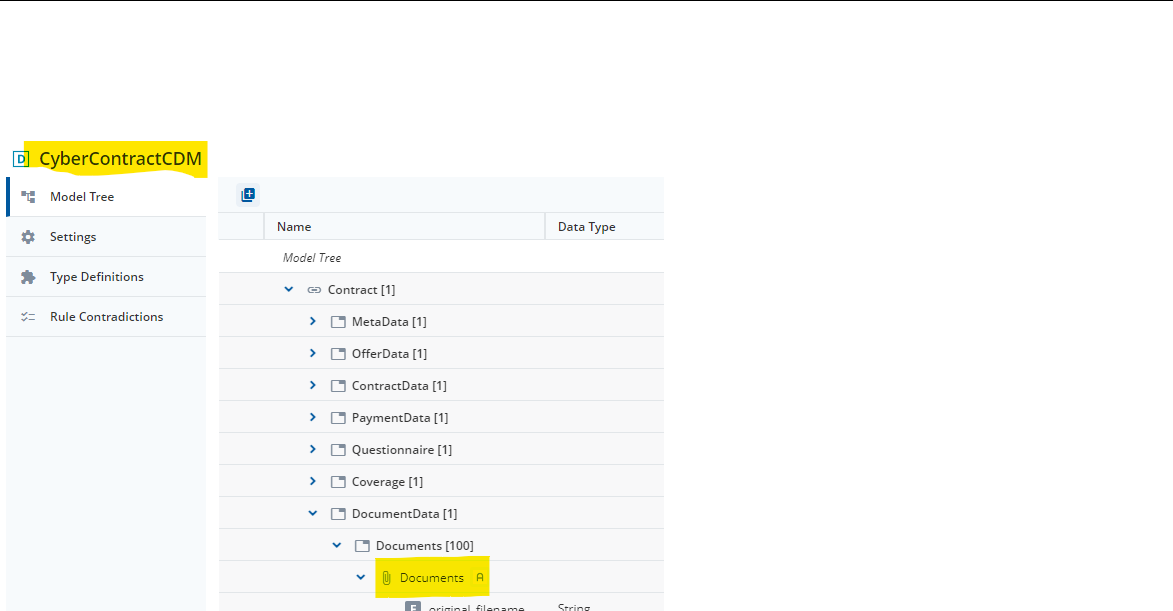The width and height of the screenshot is (1173, 611).
Task: Click the Type Definitions puzzle icon
Action: (28, 277)
